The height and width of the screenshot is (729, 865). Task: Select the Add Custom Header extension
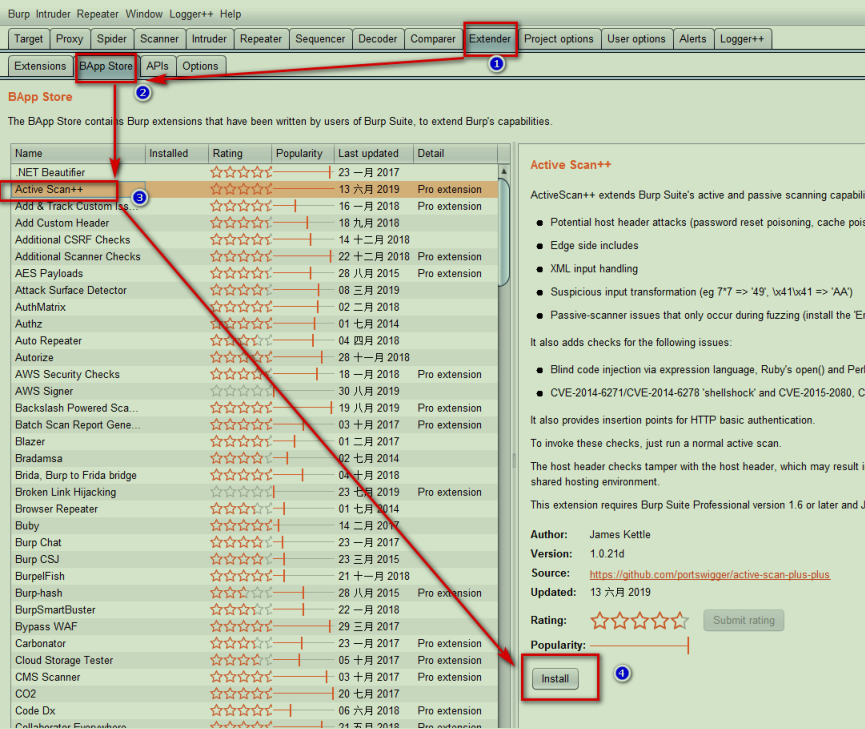click(254, 223)
